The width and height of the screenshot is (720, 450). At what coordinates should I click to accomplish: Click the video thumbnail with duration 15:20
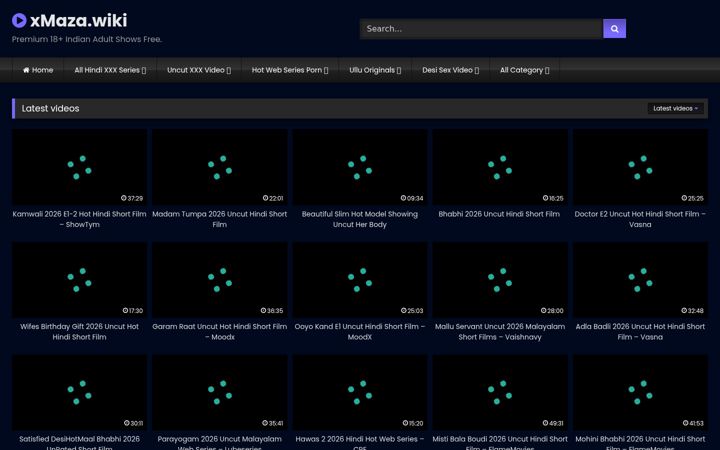click(x=360, y=392)
